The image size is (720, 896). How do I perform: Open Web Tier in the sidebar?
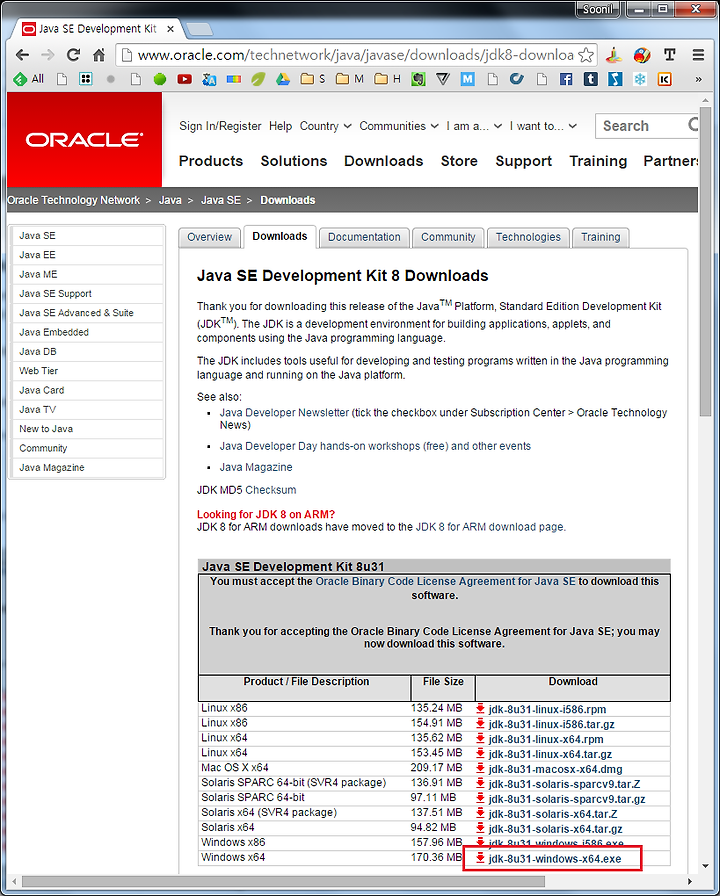[89, 371]
